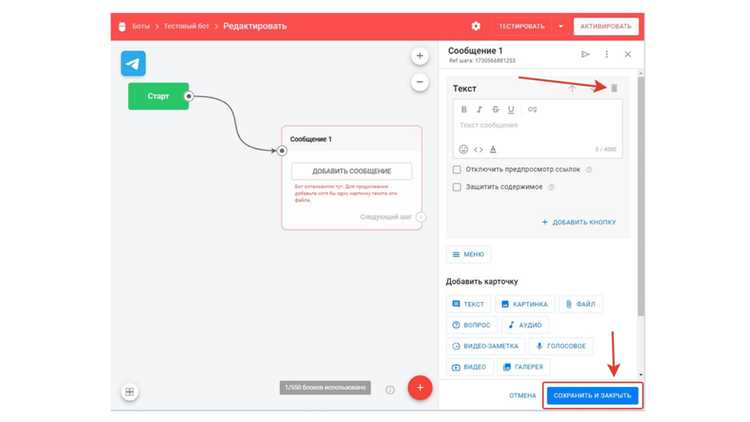Click the Сообщение 1 input connector
Screen dimensions: 750x422
click(282, 151)
